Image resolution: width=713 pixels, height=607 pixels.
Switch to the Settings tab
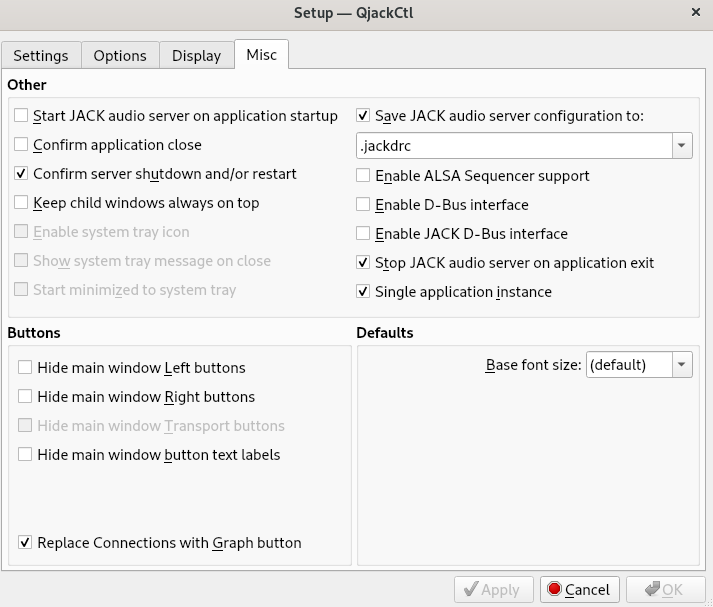point(41,55)
